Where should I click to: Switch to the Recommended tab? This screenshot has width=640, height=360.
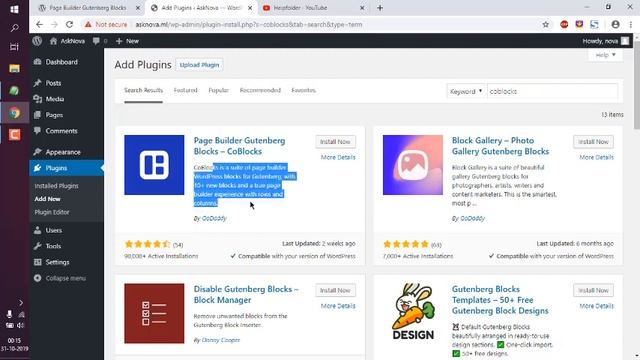pyautogui.click(x=260, y=90)
